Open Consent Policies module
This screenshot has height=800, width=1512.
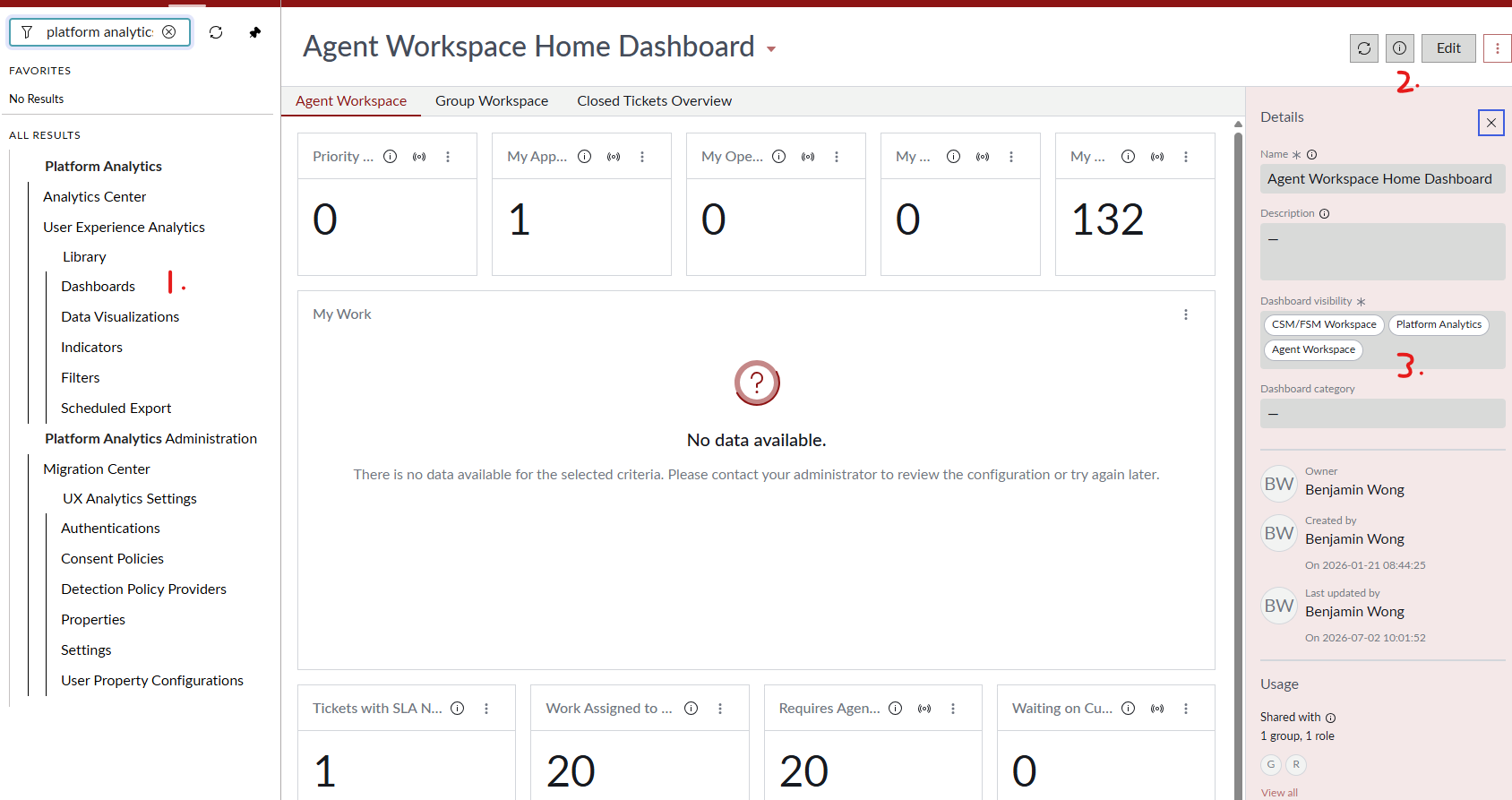(113, 559)
